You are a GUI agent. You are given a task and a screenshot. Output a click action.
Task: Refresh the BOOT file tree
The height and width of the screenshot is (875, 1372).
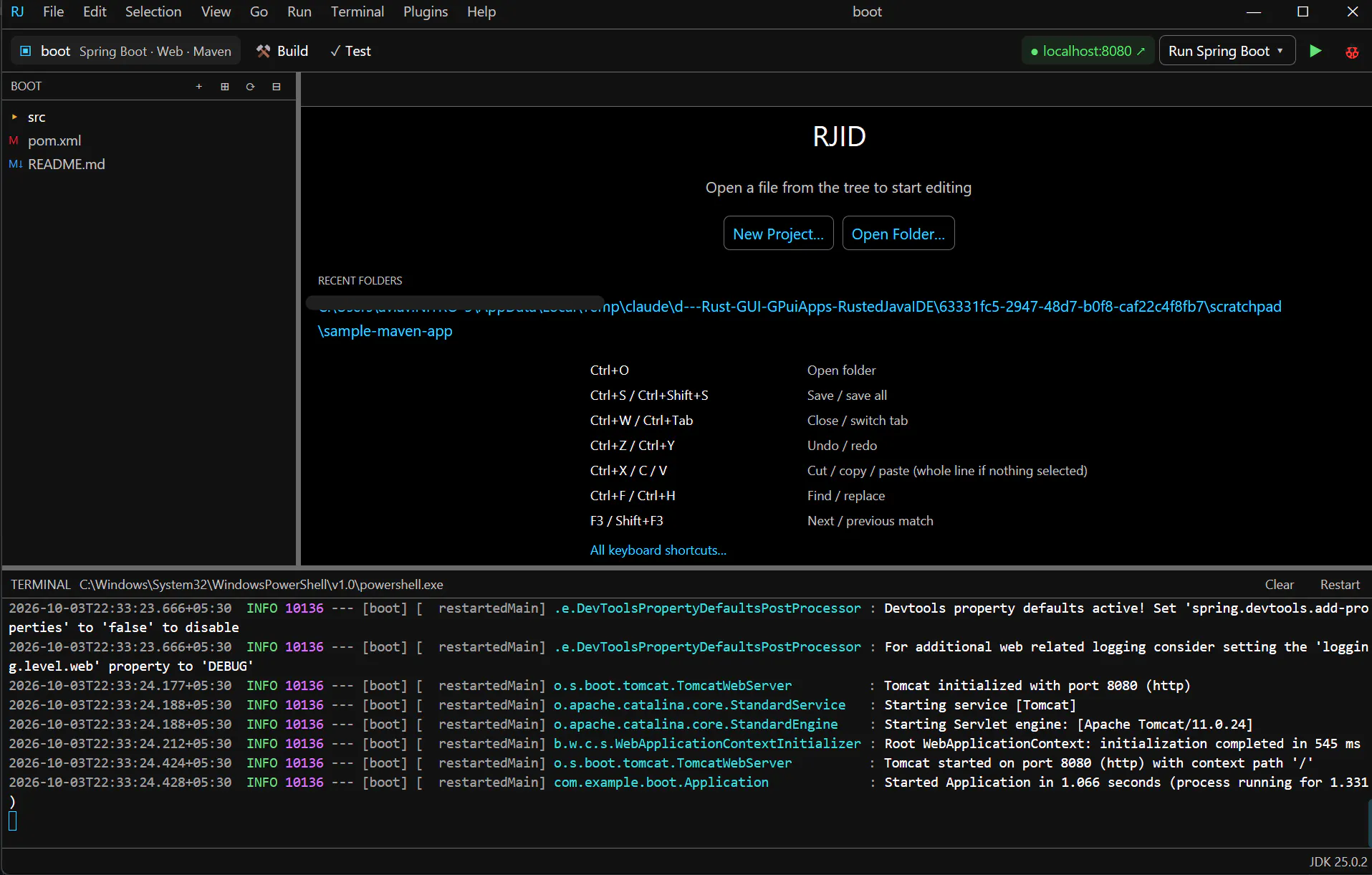pos(251,86)
